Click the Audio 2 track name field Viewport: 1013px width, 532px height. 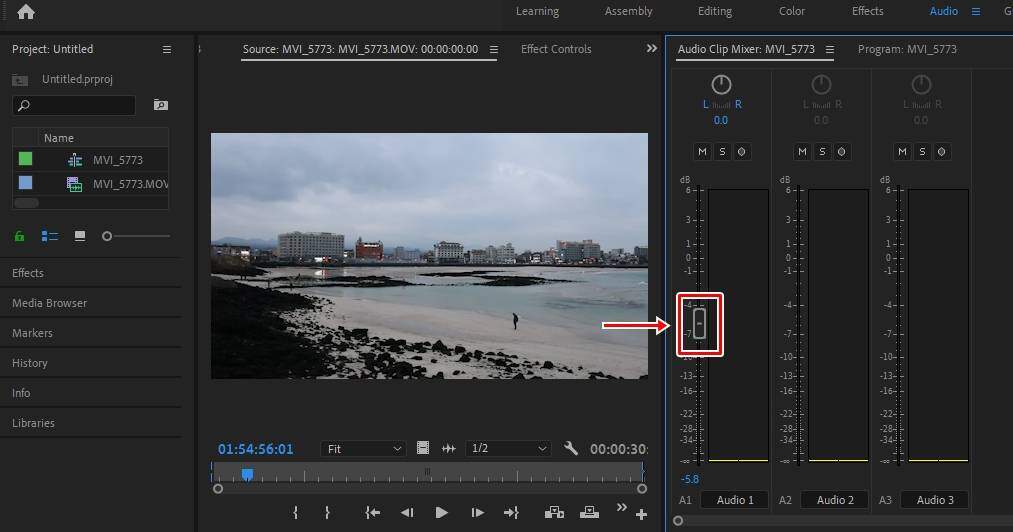point(835,500)
